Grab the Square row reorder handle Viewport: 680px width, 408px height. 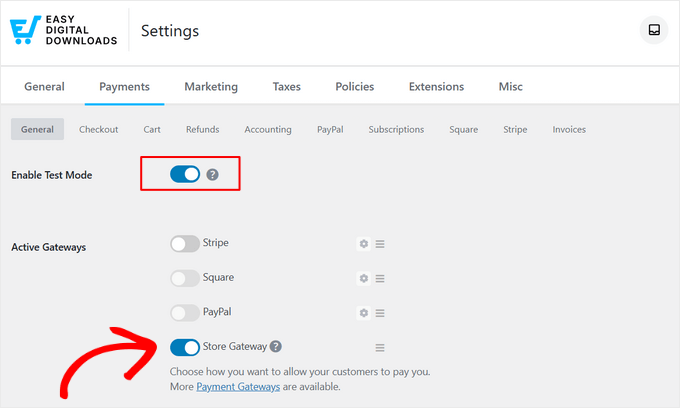[x=380, y=279]
